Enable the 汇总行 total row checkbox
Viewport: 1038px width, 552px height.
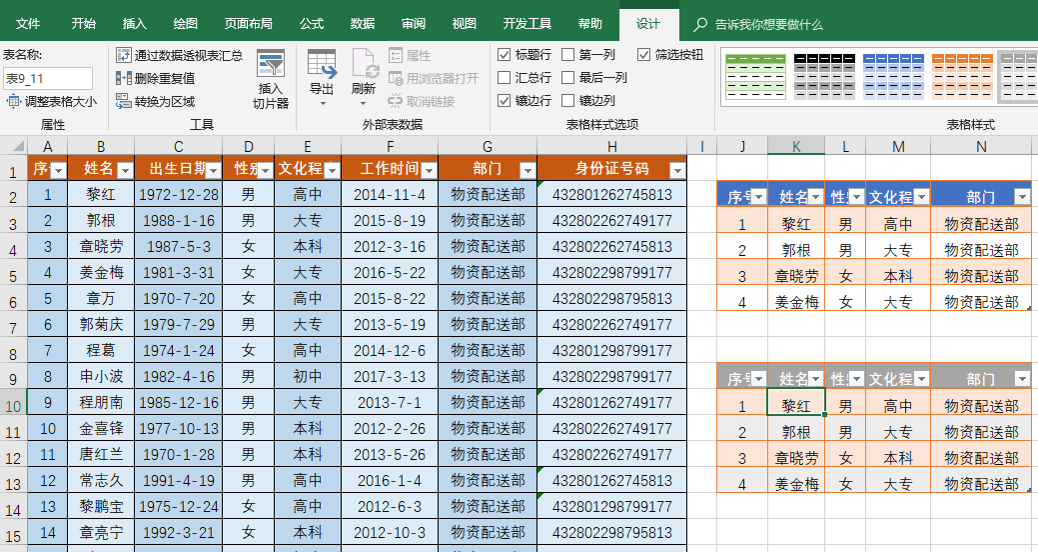[504, 77]
